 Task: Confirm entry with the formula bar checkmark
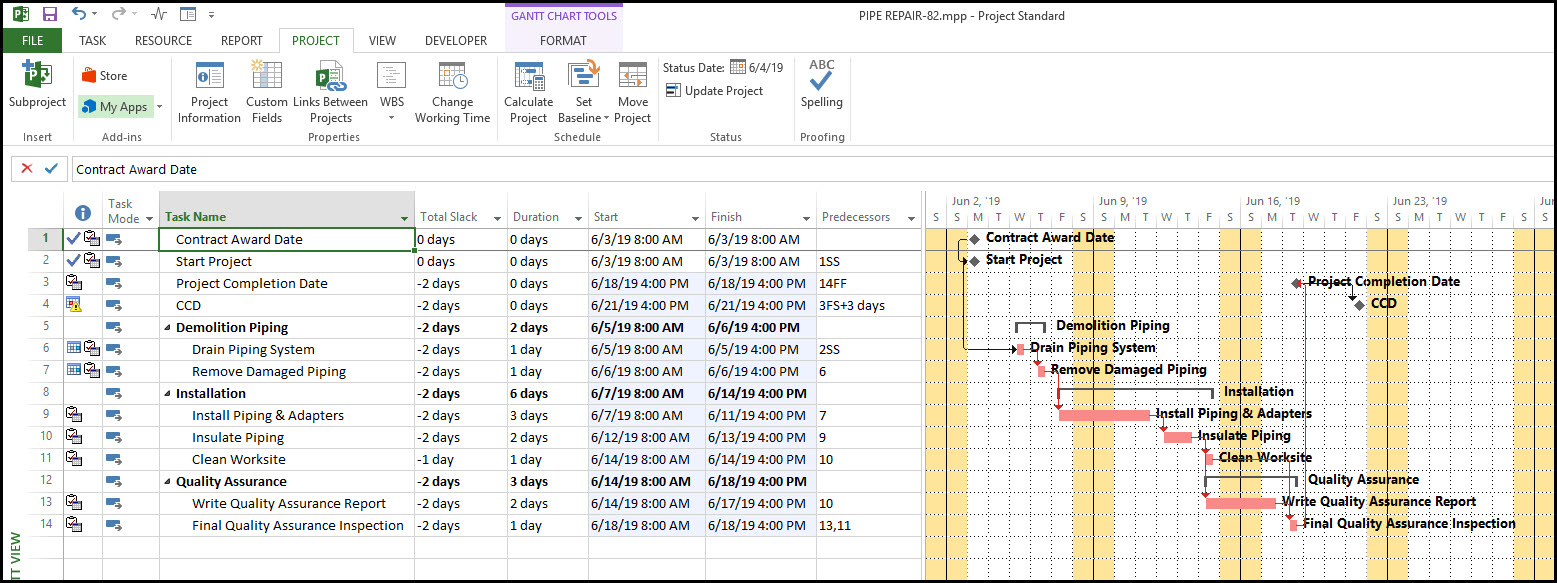tap(51, 169)
